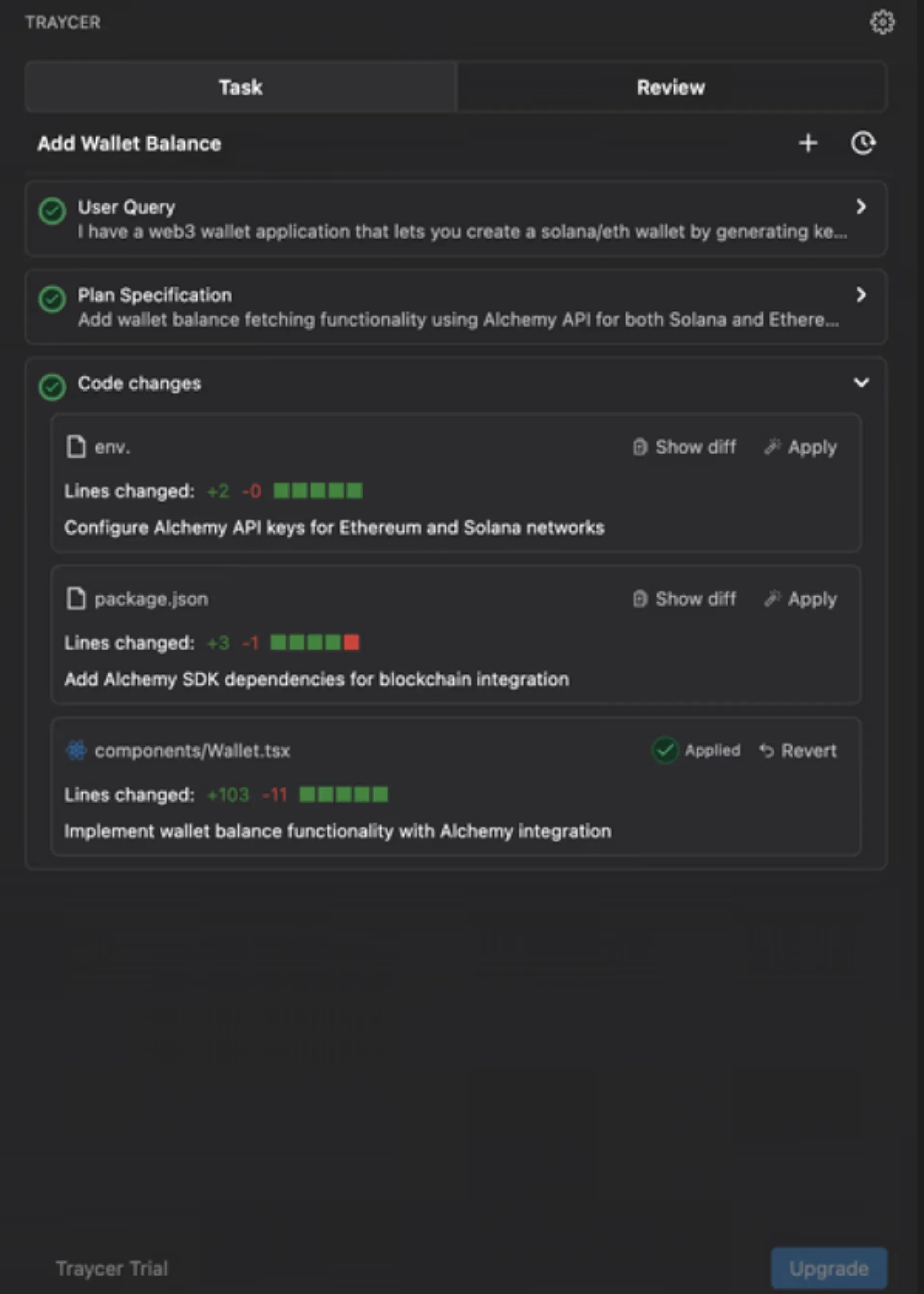Viewport: 924px width, 1294px height.
Task: Switch to the Review tab
Action: tap(671, 88)
